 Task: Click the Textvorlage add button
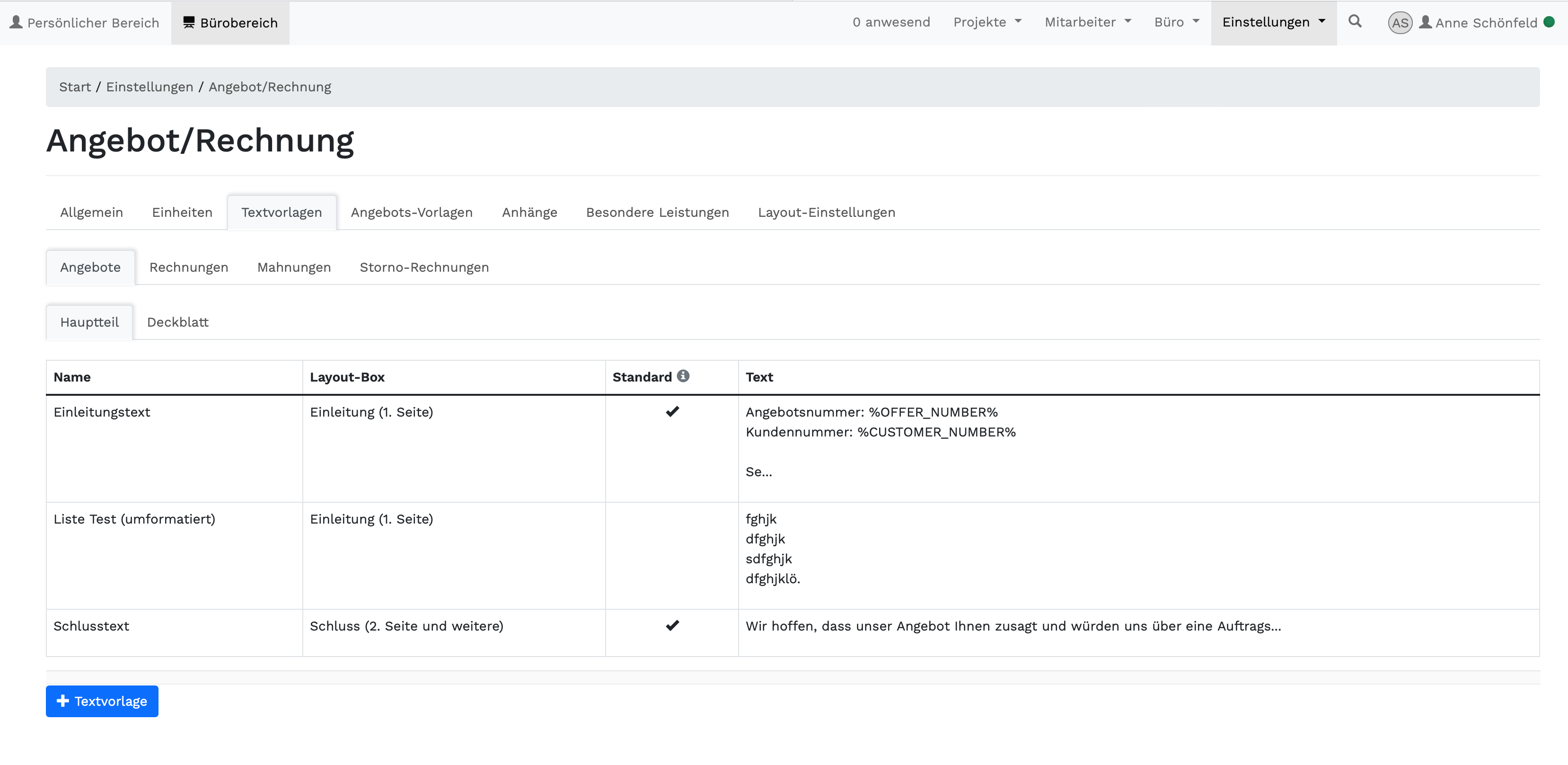[102, 701]
